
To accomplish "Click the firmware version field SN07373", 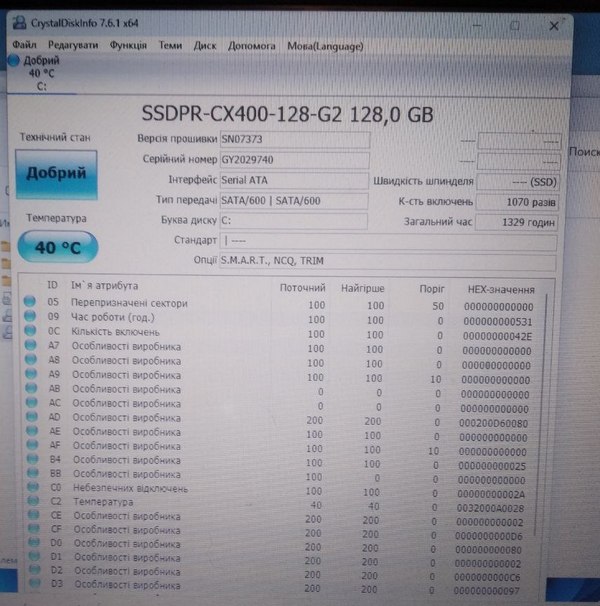I will coord(294,140).
